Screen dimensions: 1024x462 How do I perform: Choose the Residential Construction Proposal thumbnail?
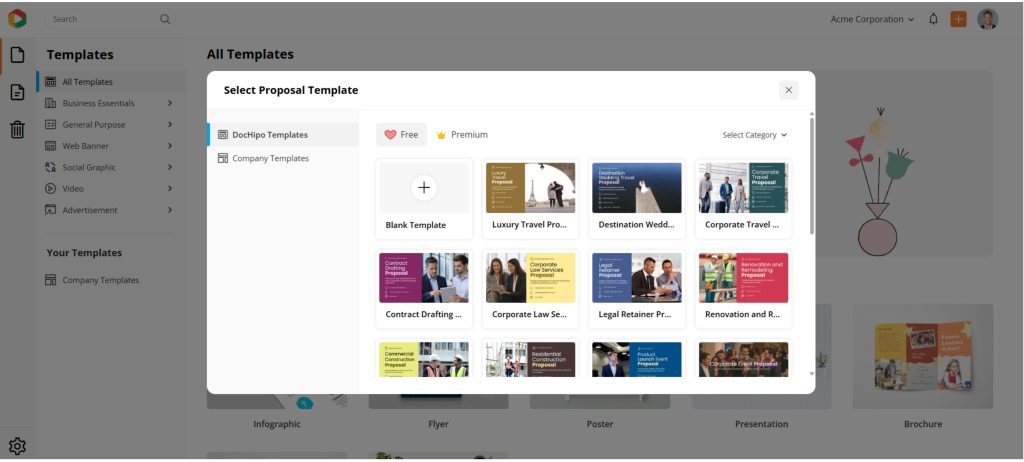point(530,359)
